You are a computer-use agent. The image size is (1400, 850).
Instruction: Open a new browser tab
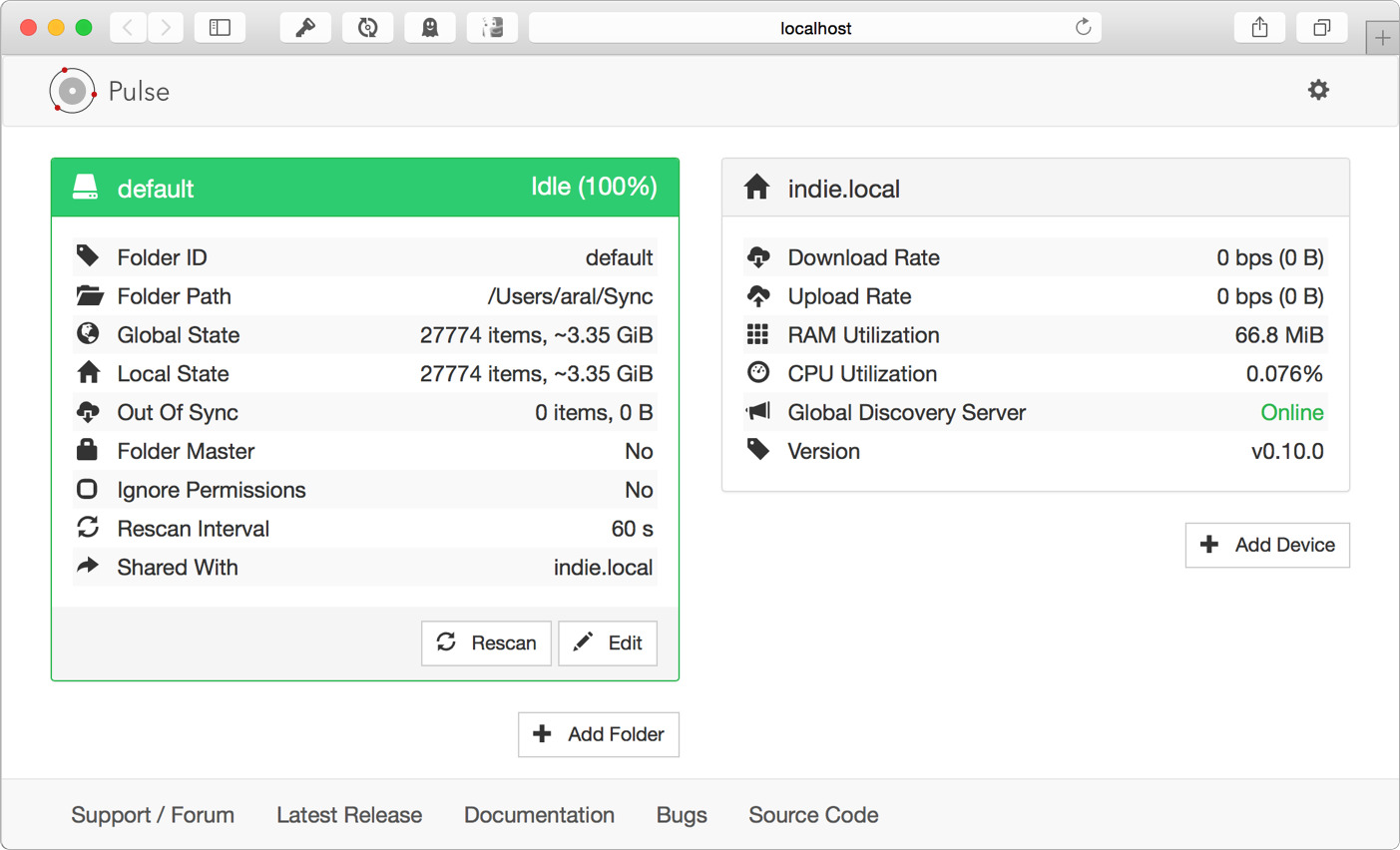click(1382, 38)
